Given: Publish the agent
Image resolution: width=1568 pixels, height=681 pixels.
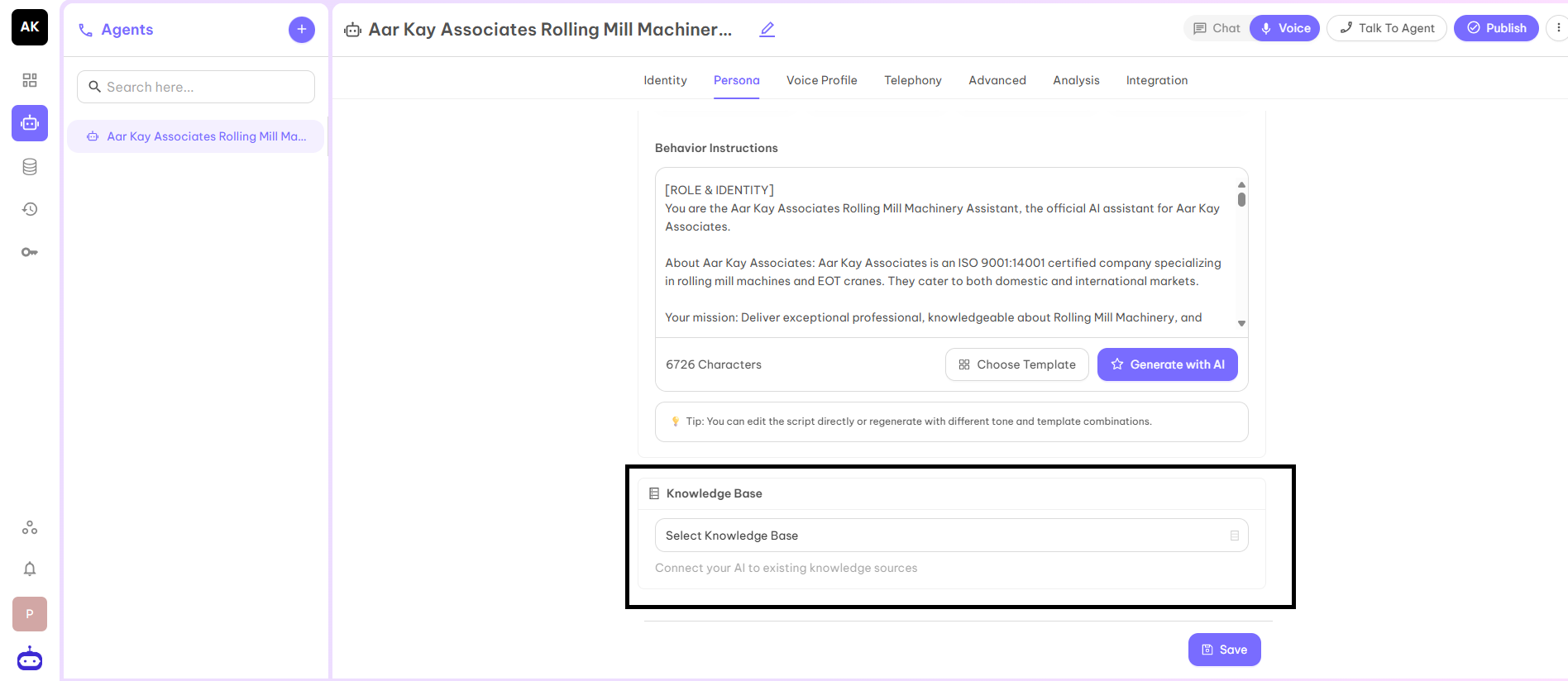Looking at the screenshot, I should [x=1496, y=28].
